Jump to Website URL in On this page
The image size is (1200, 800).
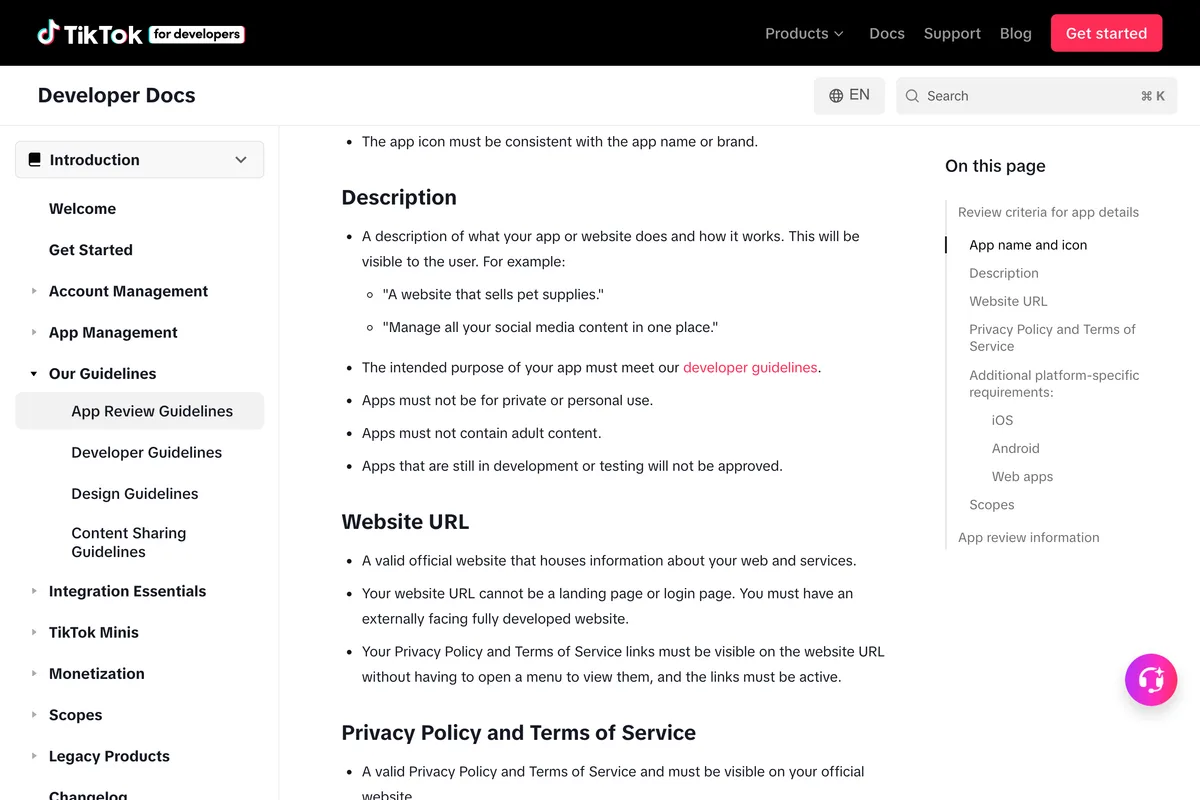pyautogui.click(x=1008, y=301)
